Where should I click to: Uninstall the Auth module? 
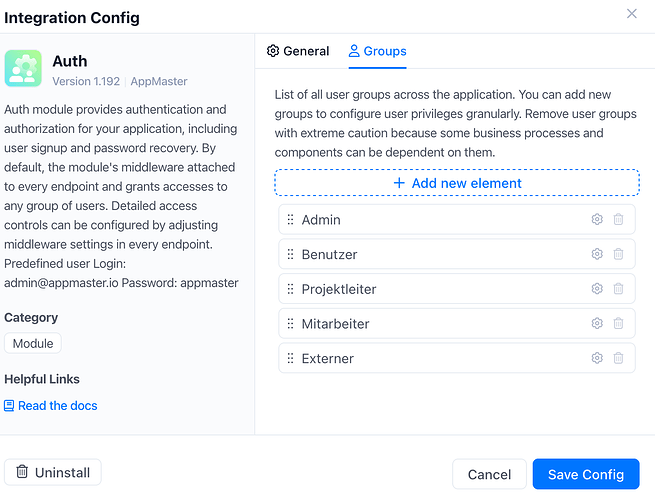(53, 472)
